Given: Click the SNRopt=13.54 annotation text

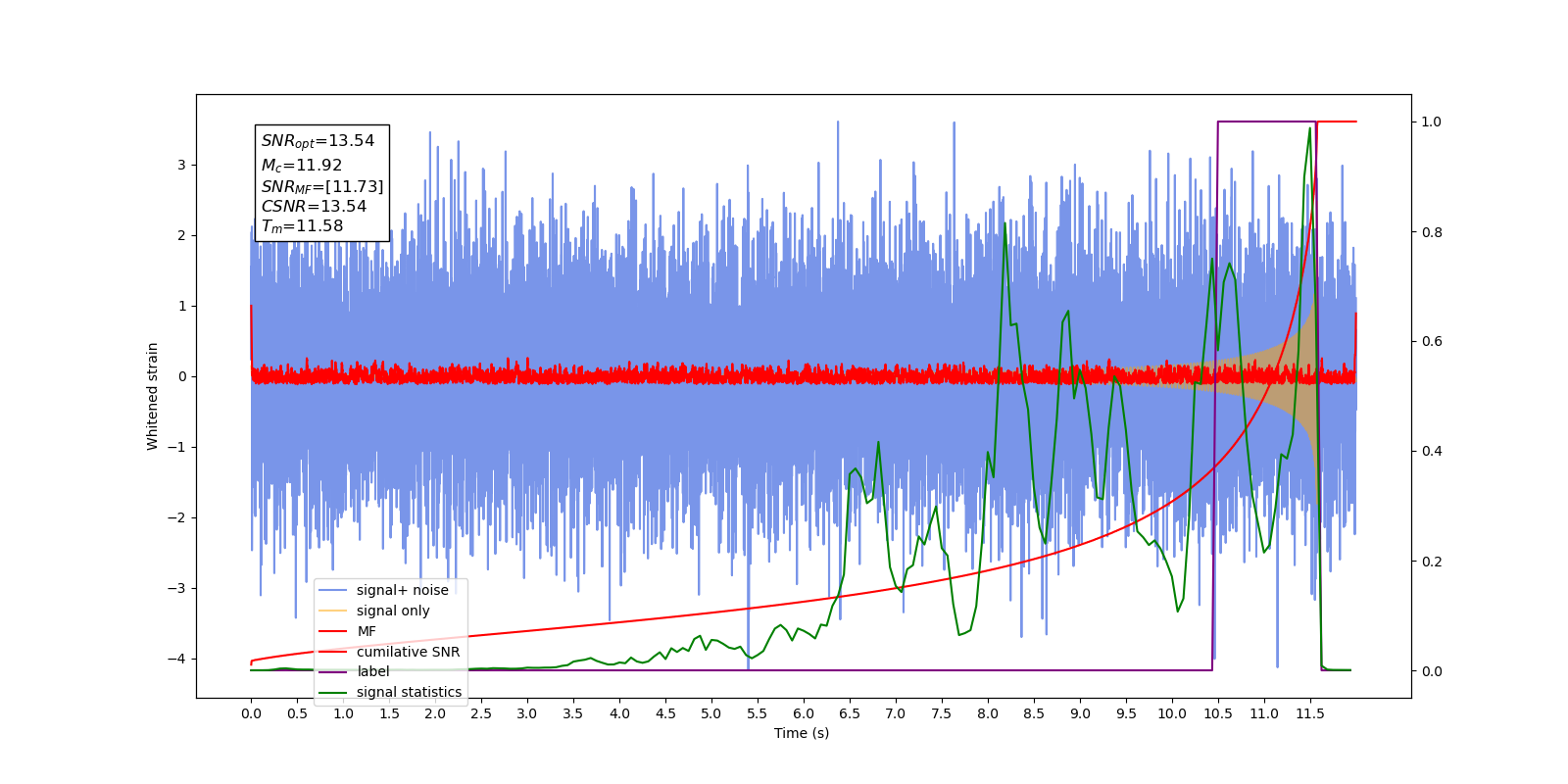Looking at the screenshot, I should (318, 141).
